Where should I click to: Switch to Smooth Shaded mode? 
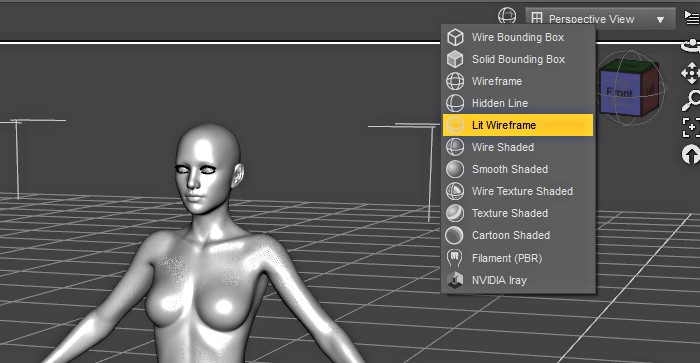pyautogui.click(x=518, y=169)
